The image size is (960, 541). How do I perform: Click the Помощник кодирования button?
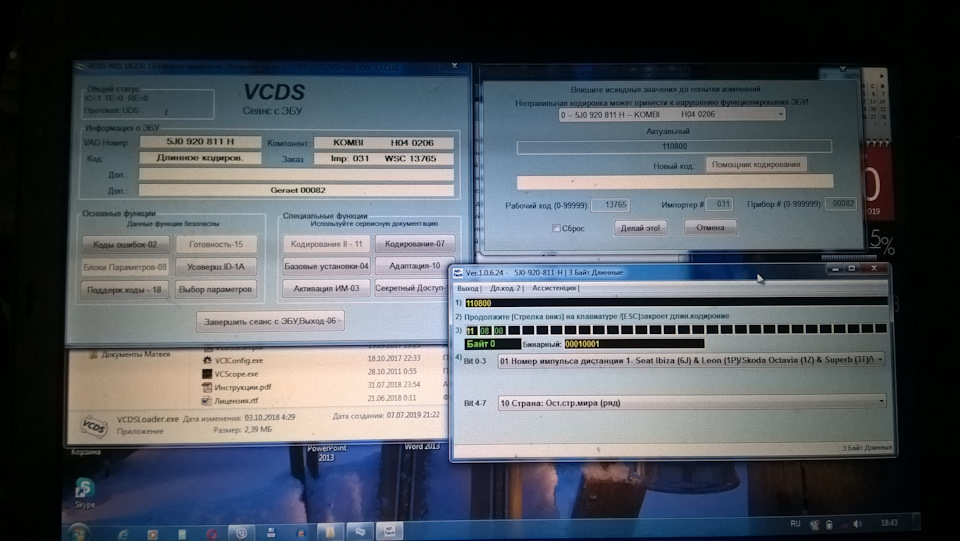(x=756, y=165)
